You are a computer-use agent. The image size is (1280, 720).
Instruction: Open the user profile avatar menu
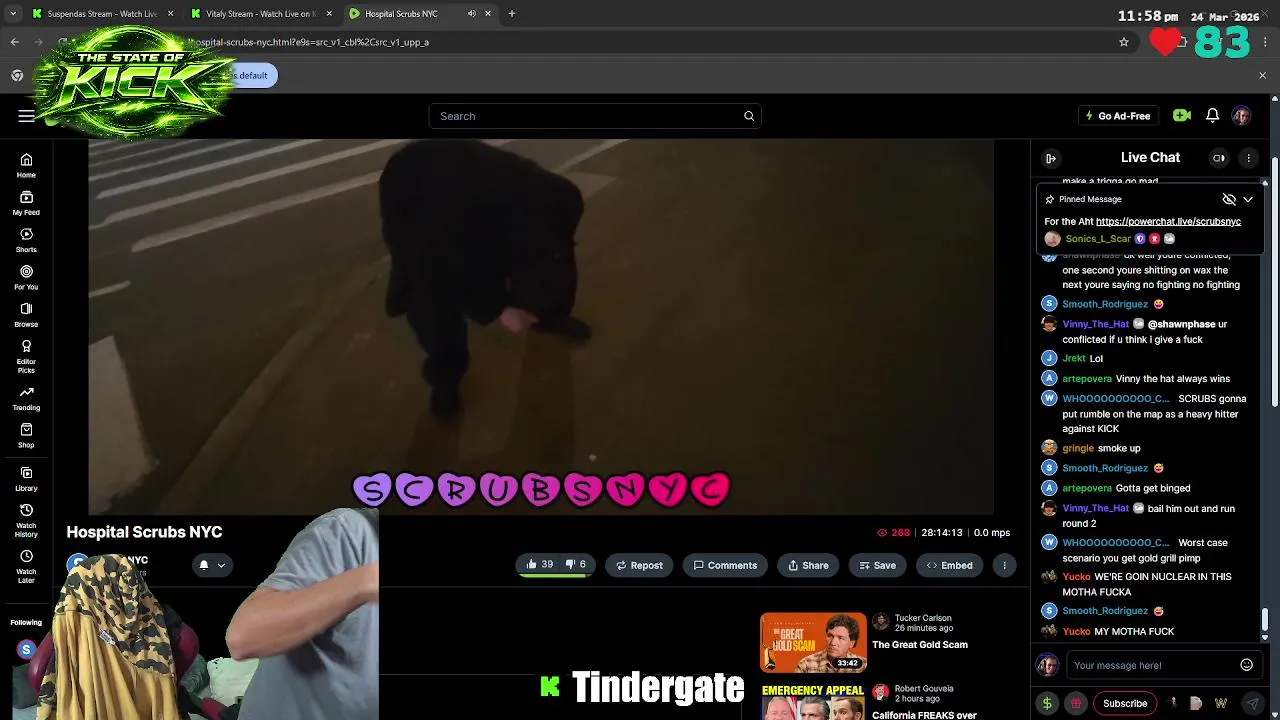point(1241,116)
